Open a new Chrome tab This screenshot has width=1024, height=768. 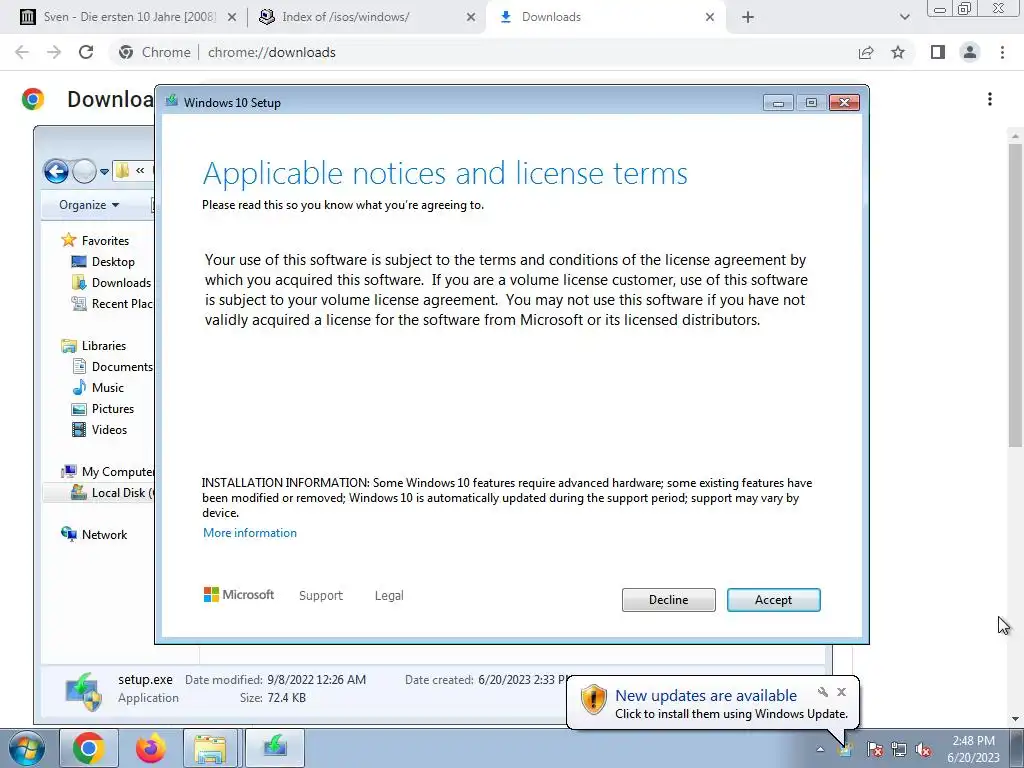(x=748, y=18)
